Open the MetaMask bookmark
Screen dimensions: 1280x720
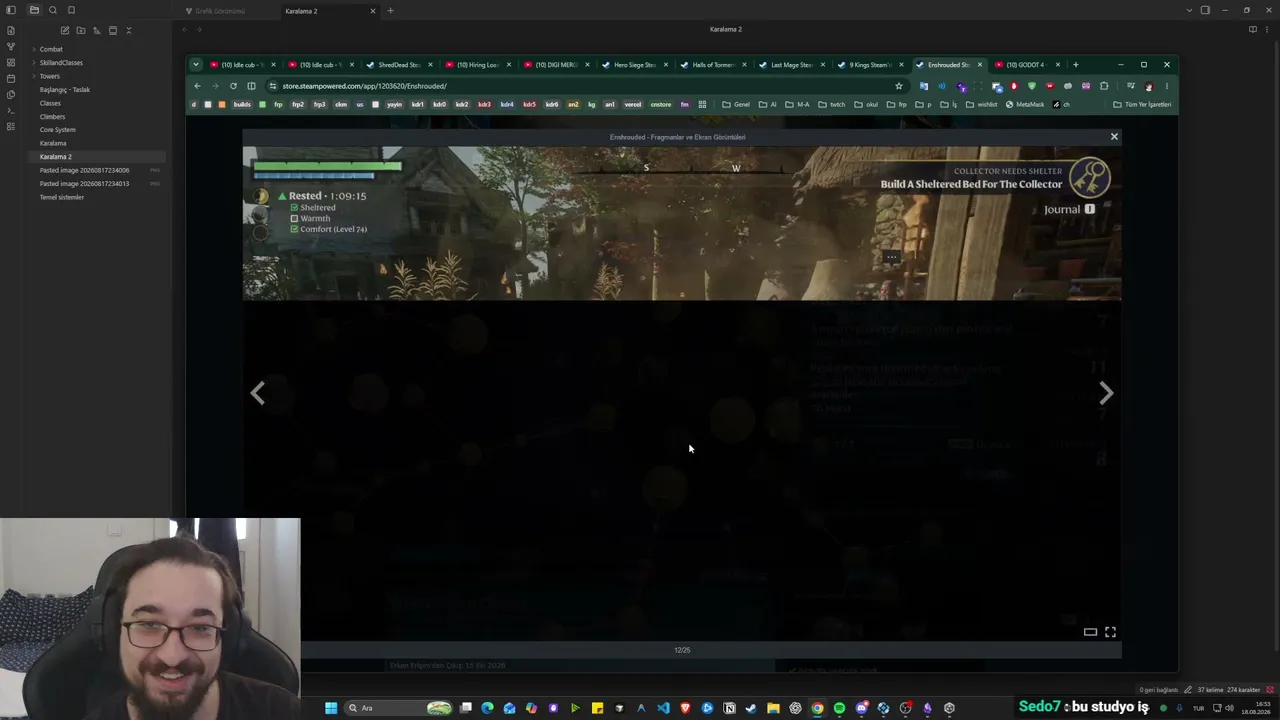[1025, 104]
